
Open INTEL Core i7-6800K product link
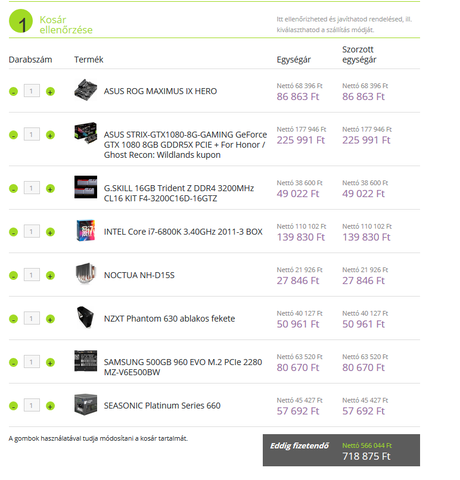[183, 232]
